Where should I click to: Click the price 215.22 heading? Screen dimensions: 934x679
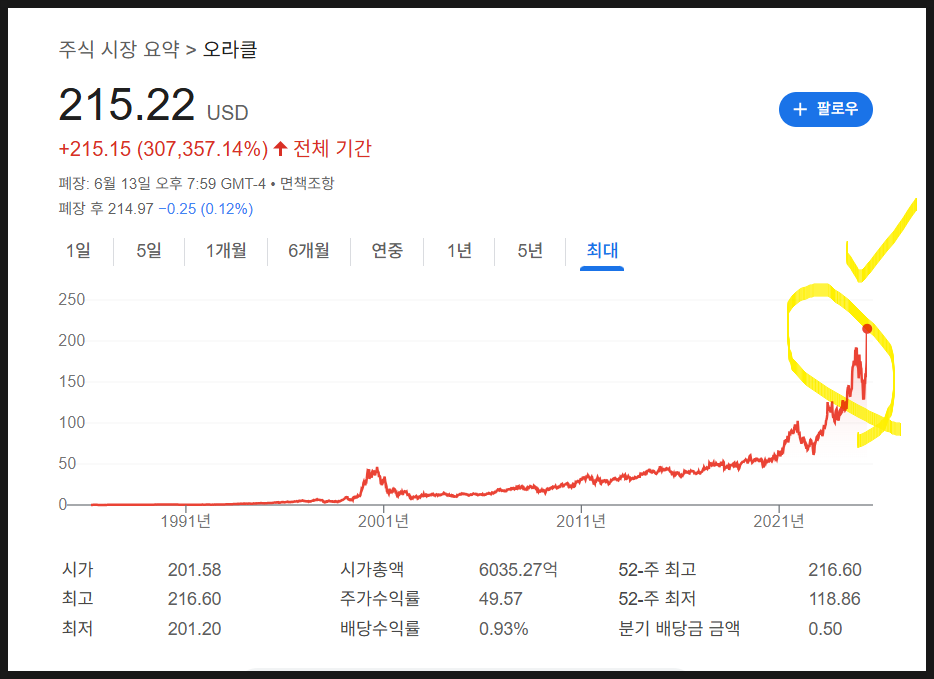point(126,105)
